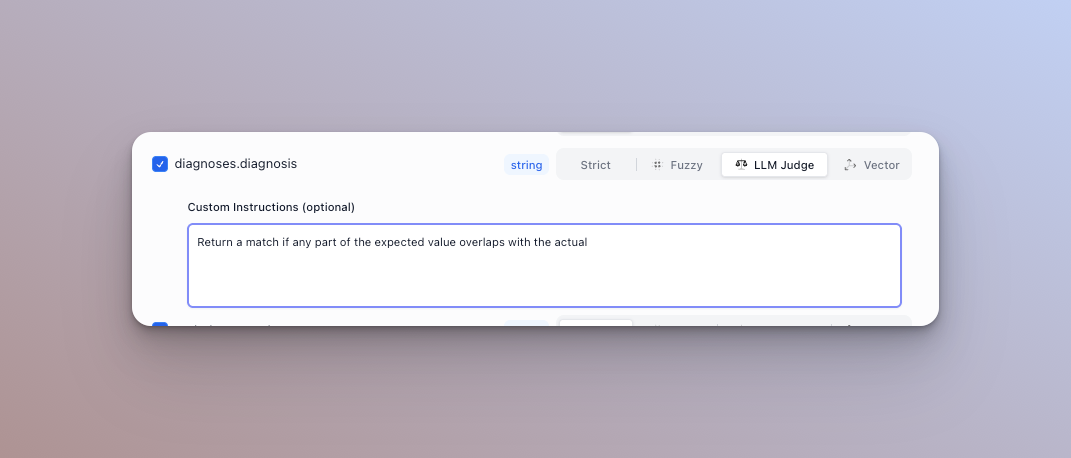Click the word "expected" in the instruction text
This screenshot has width=1071, height=458.
[x=397, y=242]
